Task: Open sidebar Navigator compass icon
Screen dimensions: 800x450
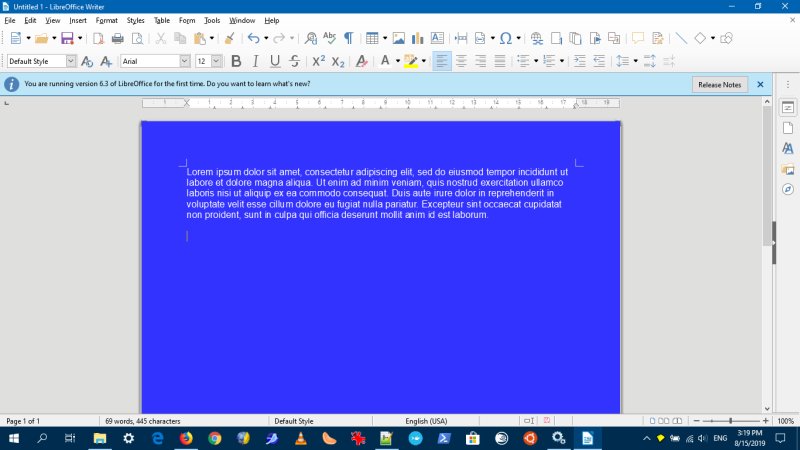Action: tap(788, 189)
